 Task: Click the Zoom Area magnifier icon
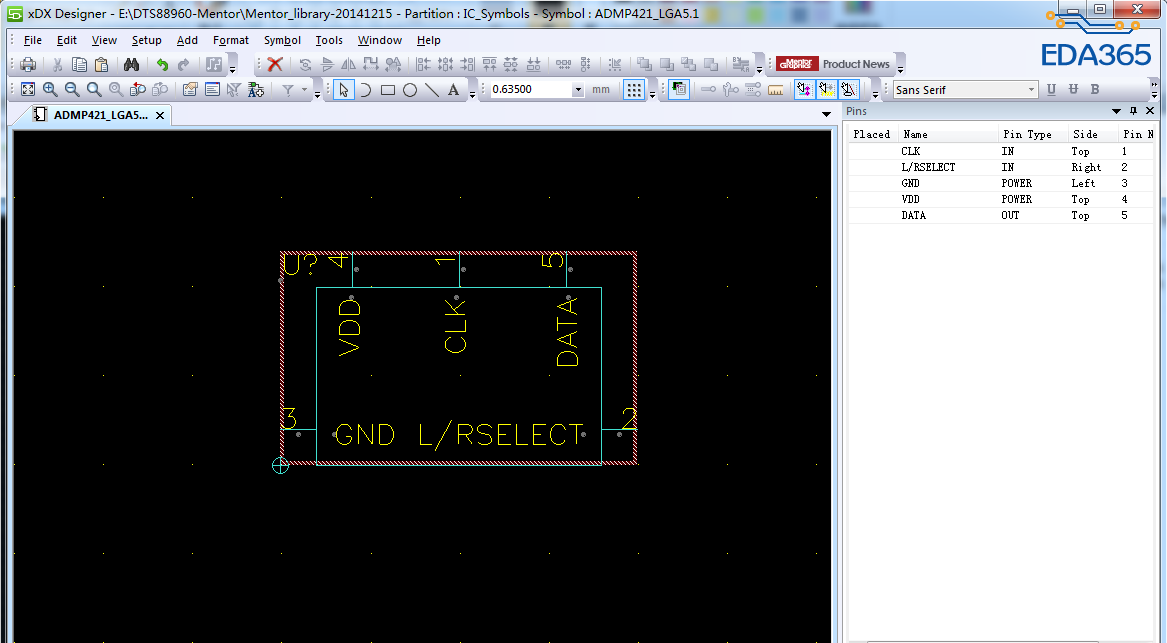point(94,89)
